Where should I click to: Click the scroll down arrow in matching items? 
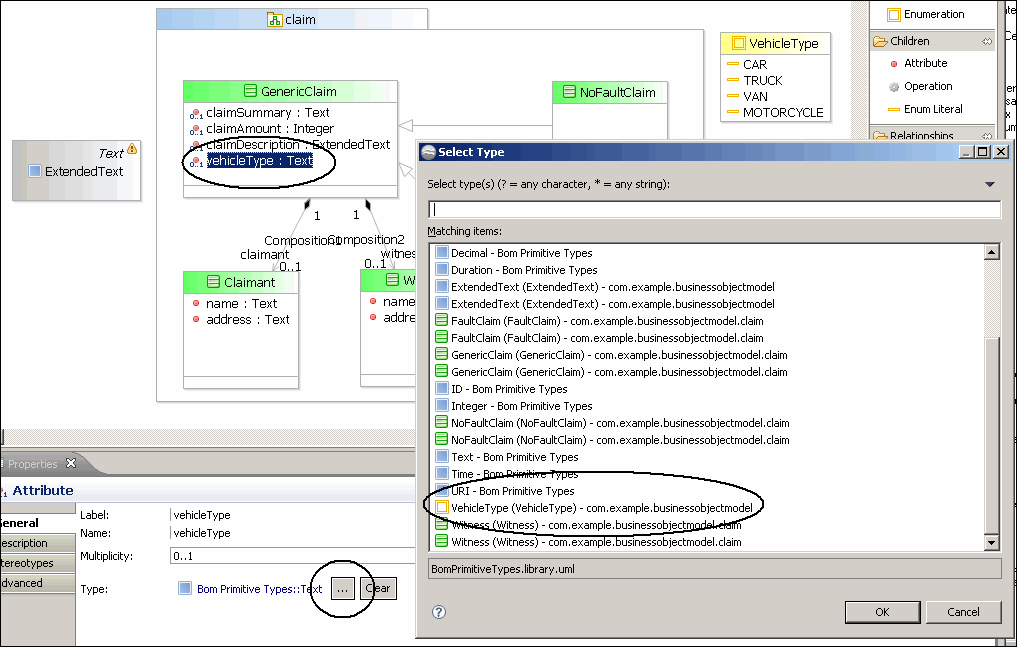[992, 542]
